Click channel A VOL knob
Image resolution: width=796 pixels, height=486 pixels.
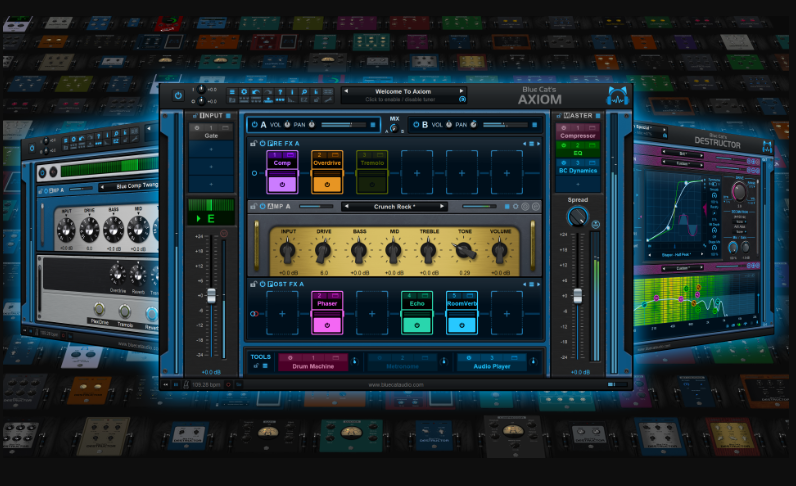pos(287,124)
